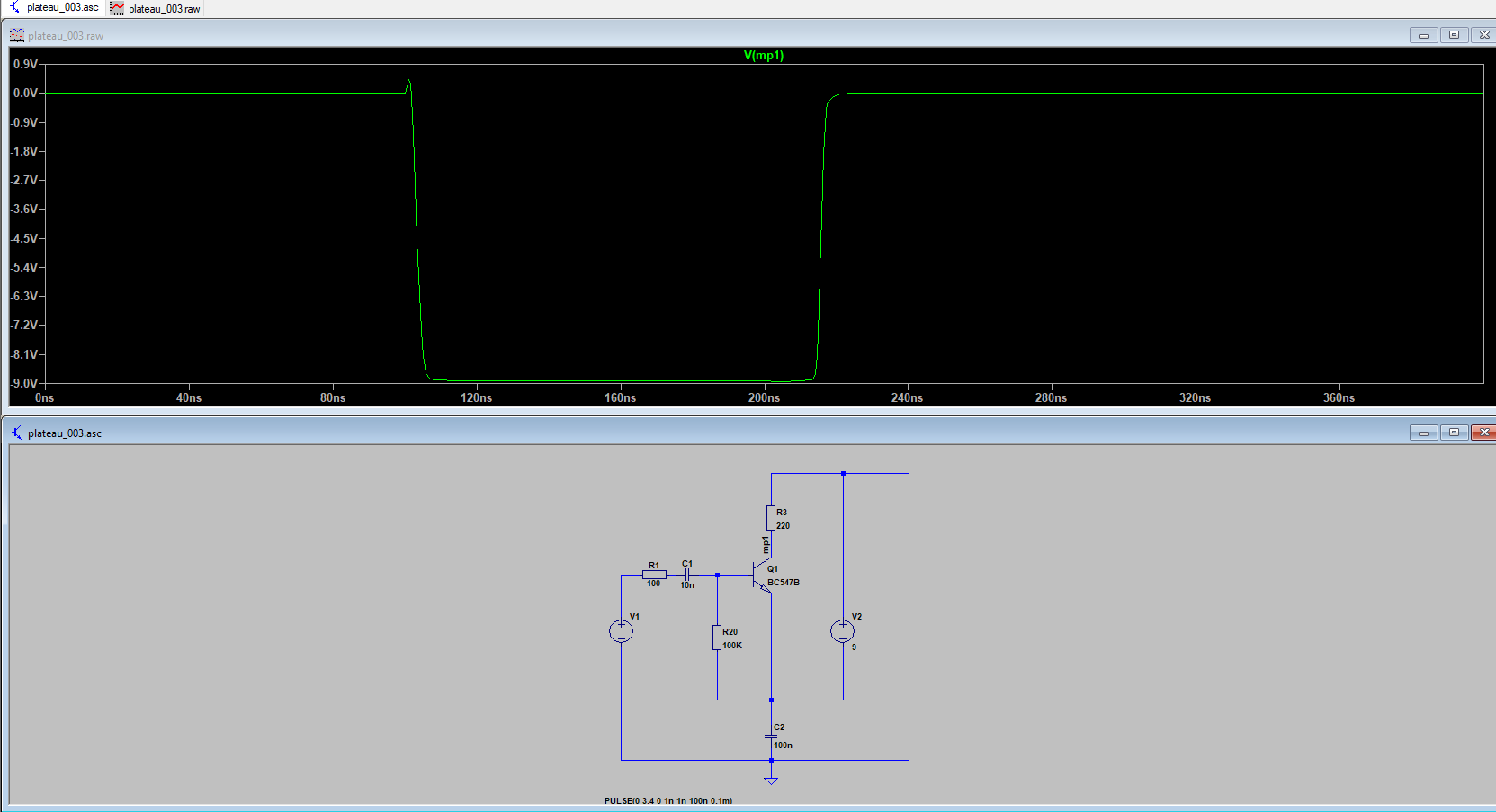Click the BC547B model label
This screenshot has width=1496, height=812.
(784, 583)
